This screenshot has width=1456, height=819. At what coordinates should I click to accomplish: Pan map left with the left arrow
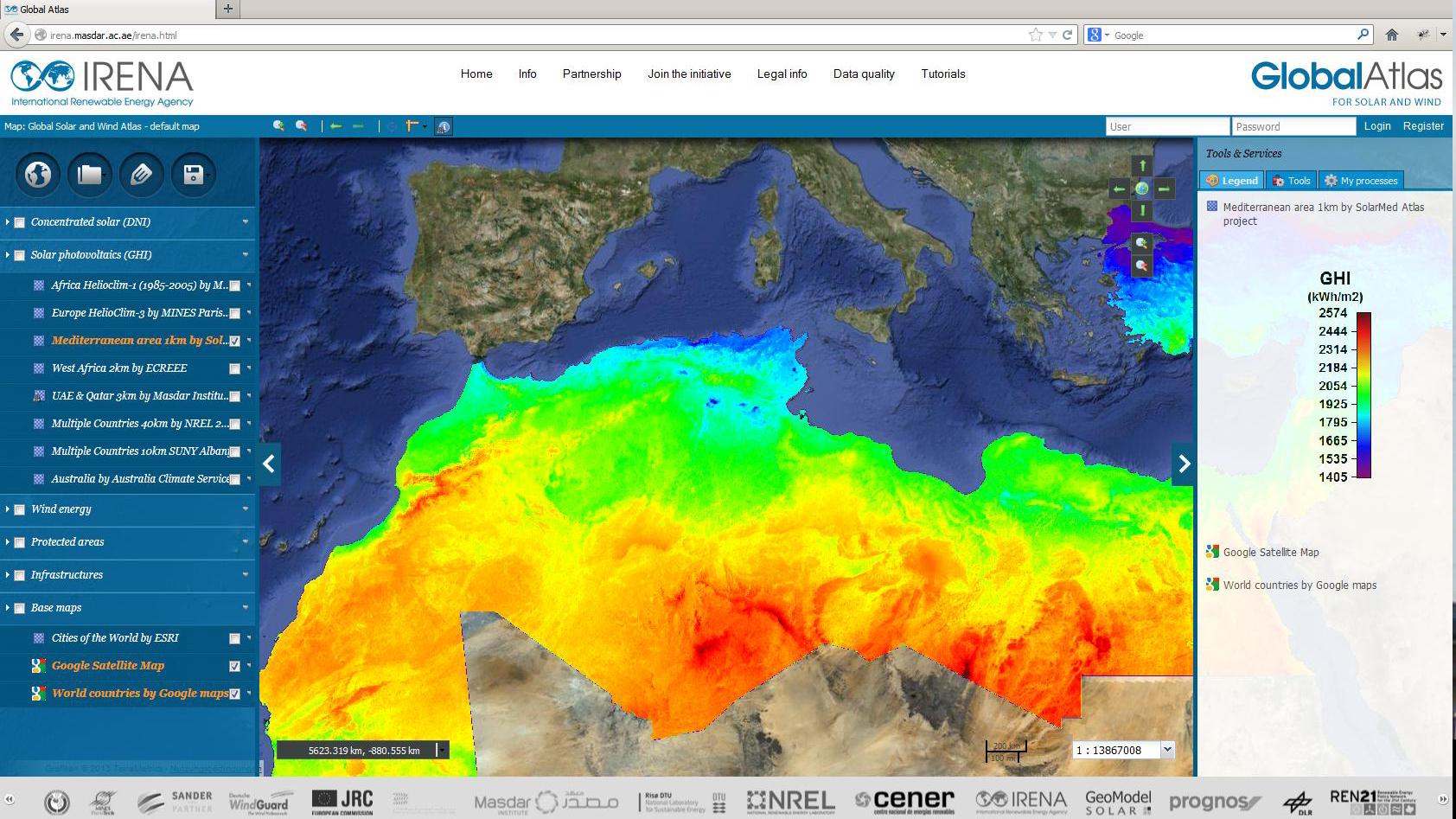click(x=1120, y=189)
